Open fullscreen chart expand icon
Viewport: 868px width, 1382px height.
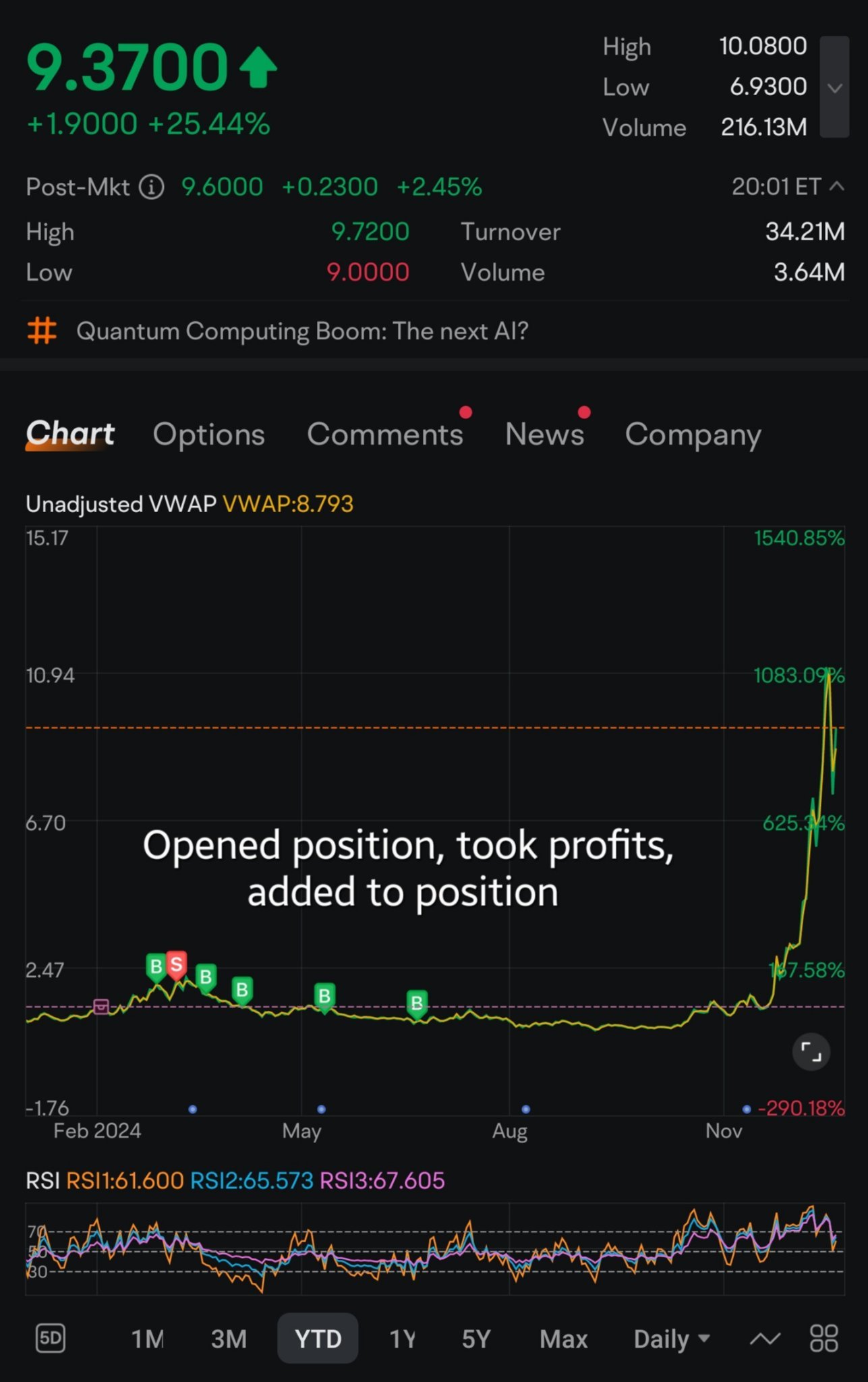tap(811, 1051)
